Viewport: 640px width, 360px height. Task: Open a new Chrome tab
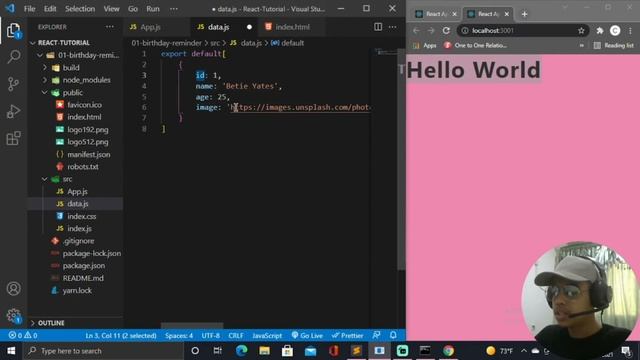click(524, 14)
